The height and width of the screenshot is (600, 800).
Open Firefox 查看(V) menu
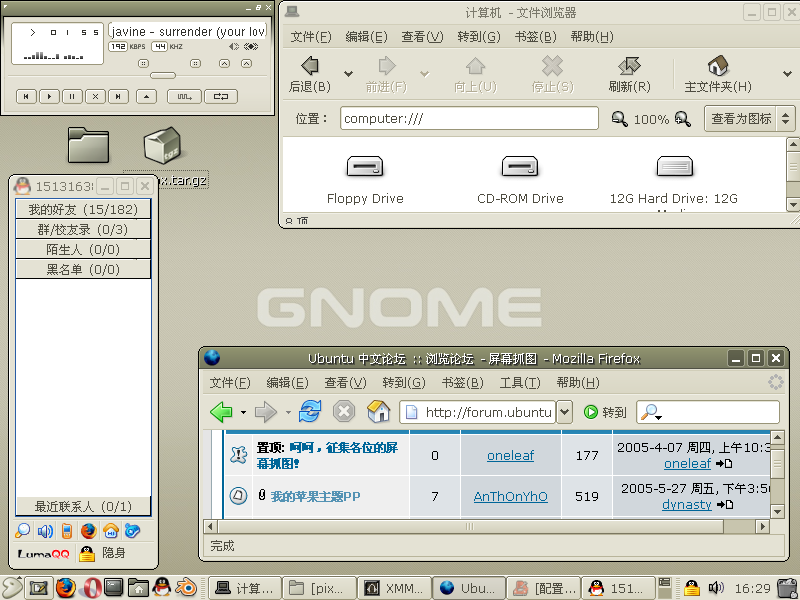click(345, 382)
